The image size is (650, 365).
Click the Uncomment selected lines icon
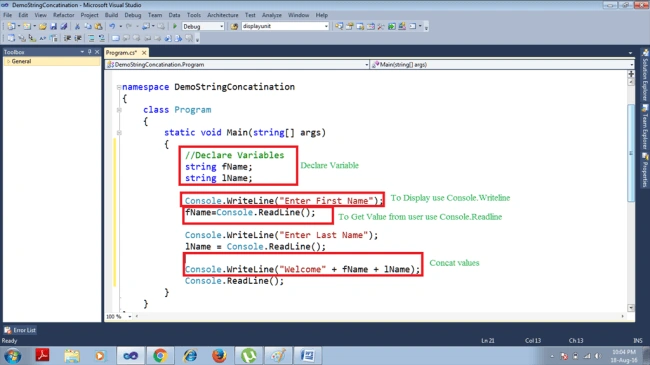[x=102, y=38]
